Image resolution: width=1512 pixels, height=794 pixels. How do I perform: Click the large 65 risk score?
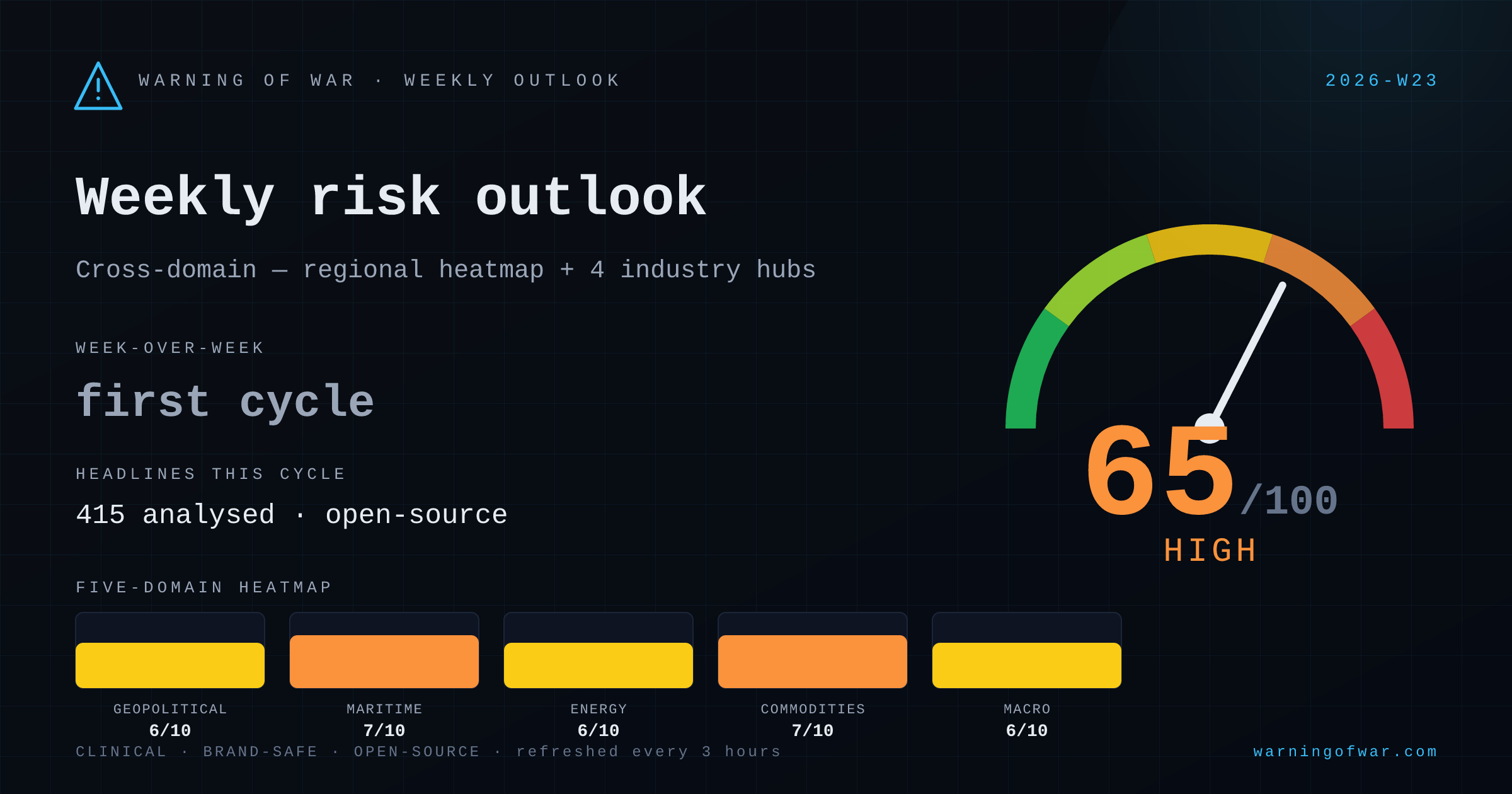1160,471
